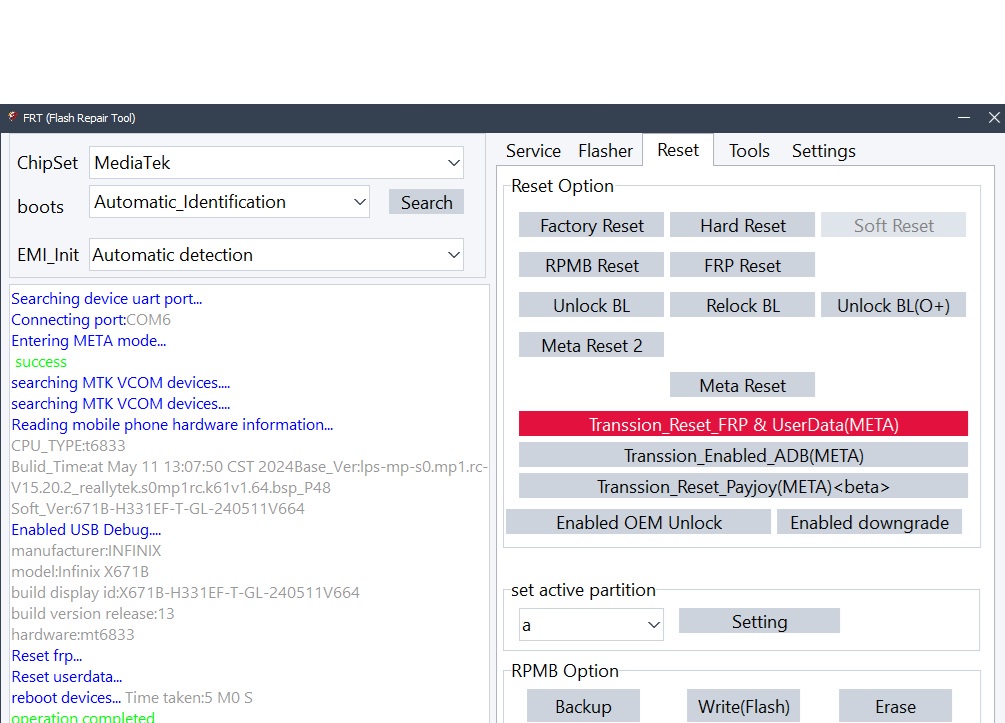
Task: Click Transsion_Enabled_ADB(META) button
Action: point(743,456)
